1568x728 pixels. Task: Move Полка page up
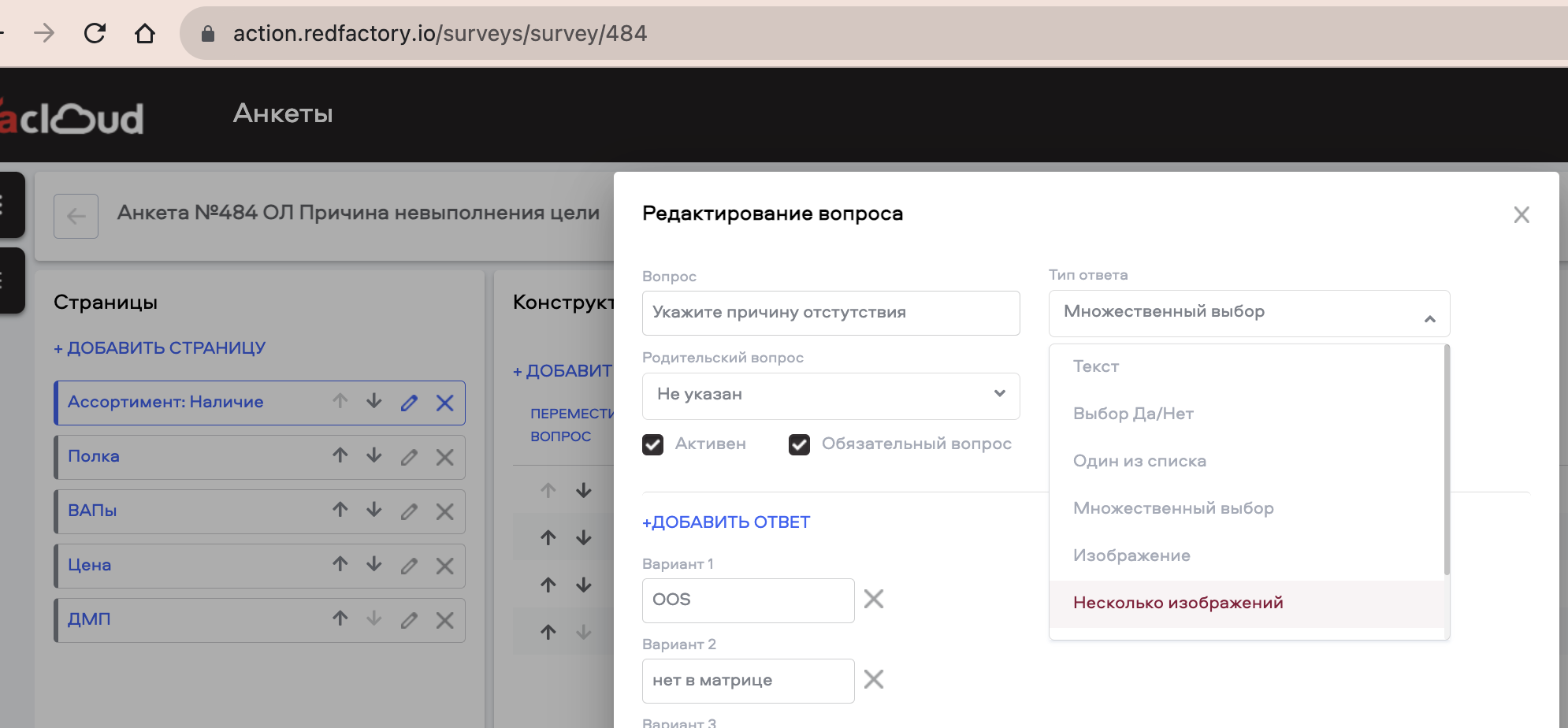pyautogui.click(x=340, y=456)
